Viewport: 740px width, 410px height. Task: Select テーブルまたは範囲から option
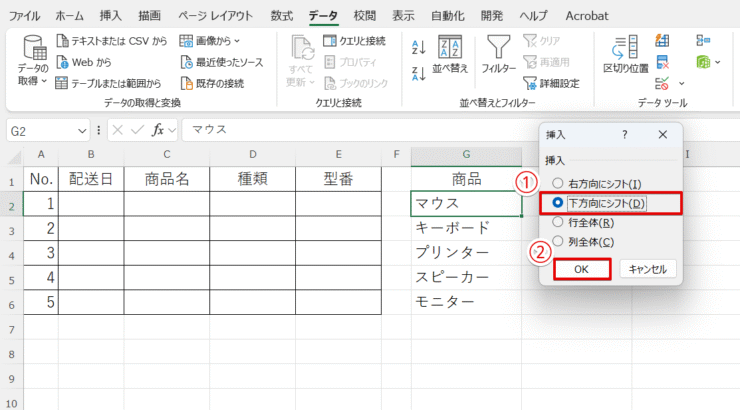click(x=109, y=84)
